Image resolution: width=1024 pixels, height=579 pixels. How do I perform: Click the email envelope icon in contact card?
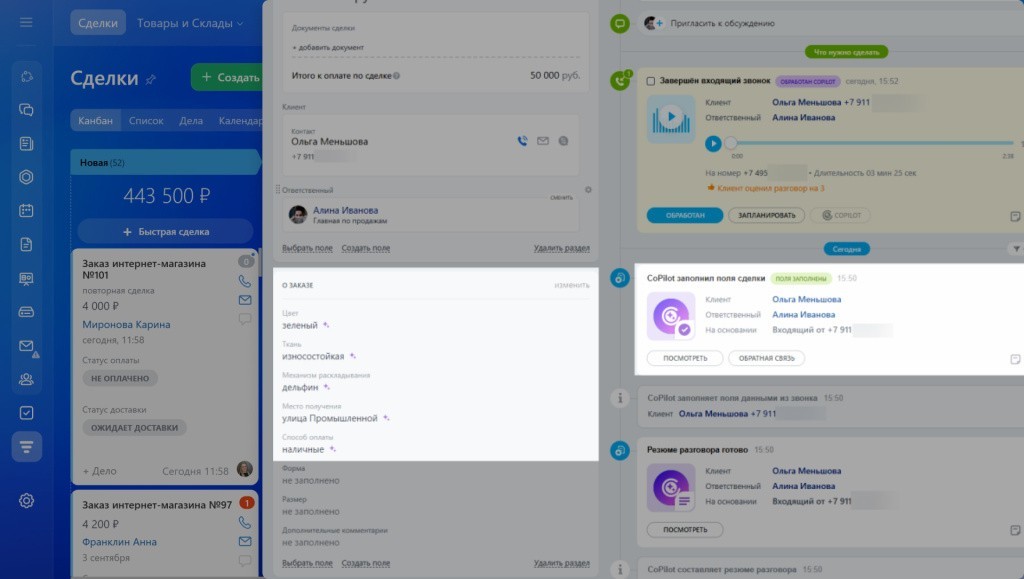[x=543, y=141]
